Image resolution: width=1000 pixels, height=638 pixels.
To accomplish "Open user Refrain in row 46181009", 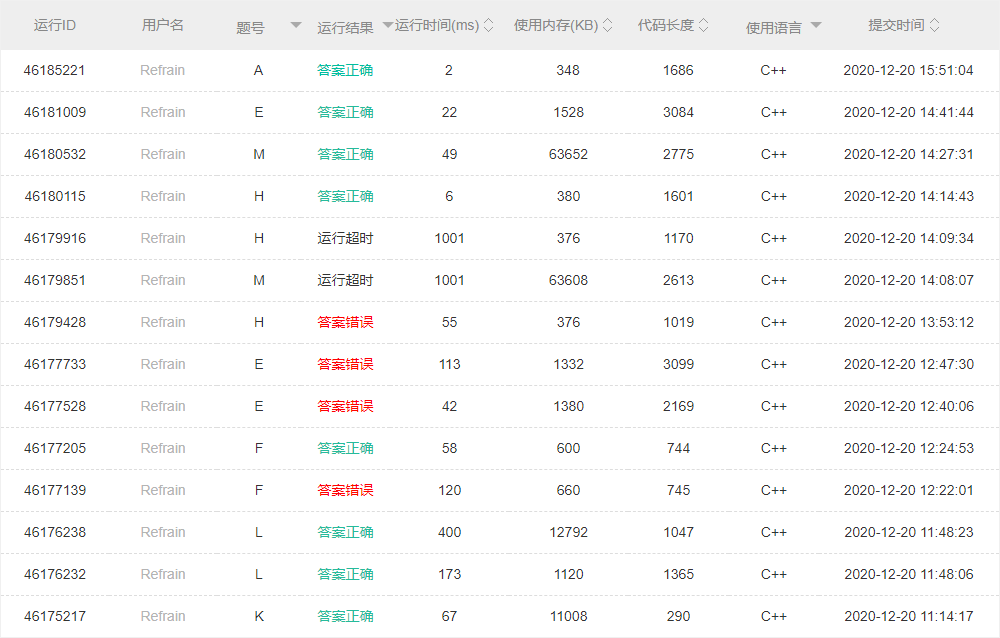I will tap(163, 113).
